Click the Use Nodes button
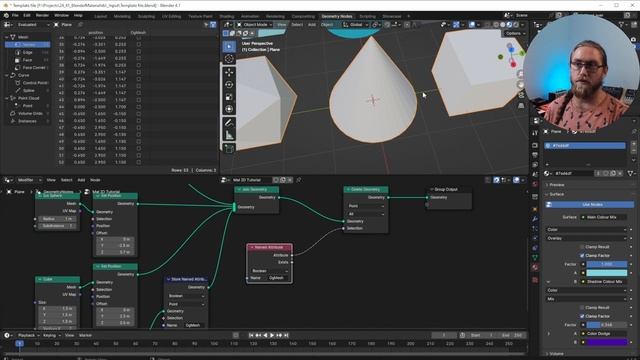This screenshot has width=640, height=360. click(x=590, y=204)
